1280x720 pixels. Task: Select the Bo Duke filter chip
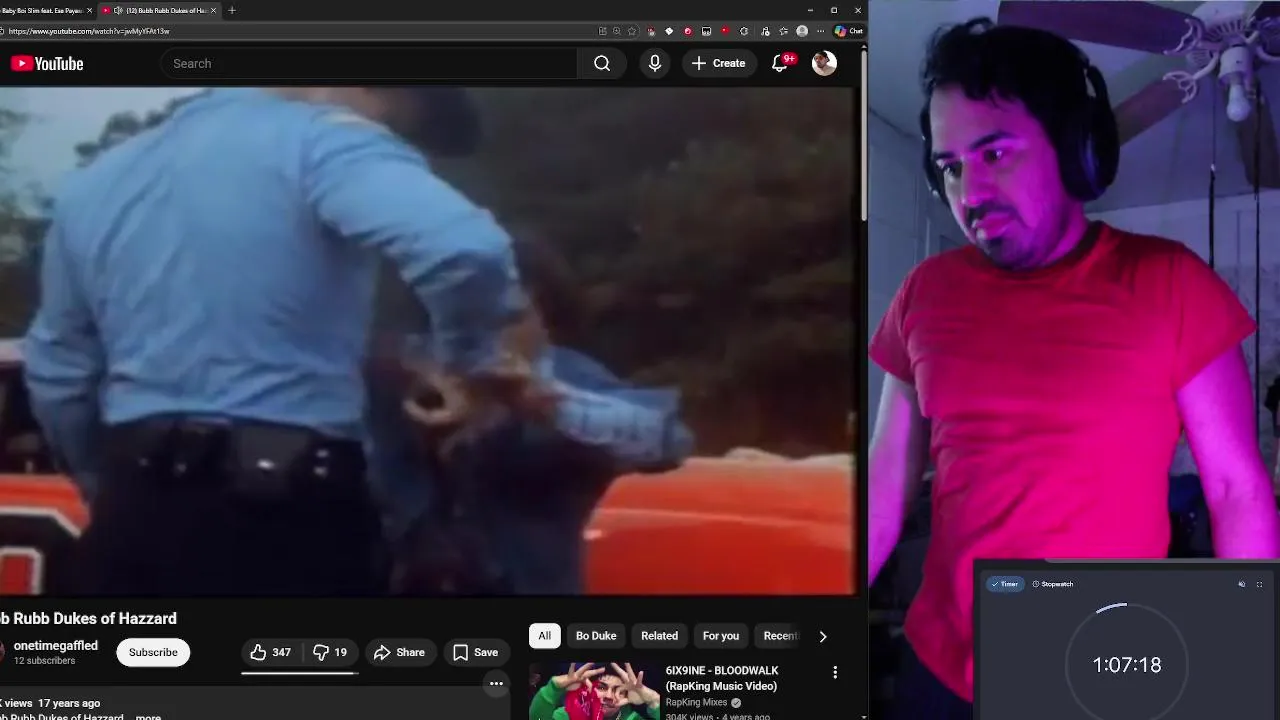[x=596, y=636]
